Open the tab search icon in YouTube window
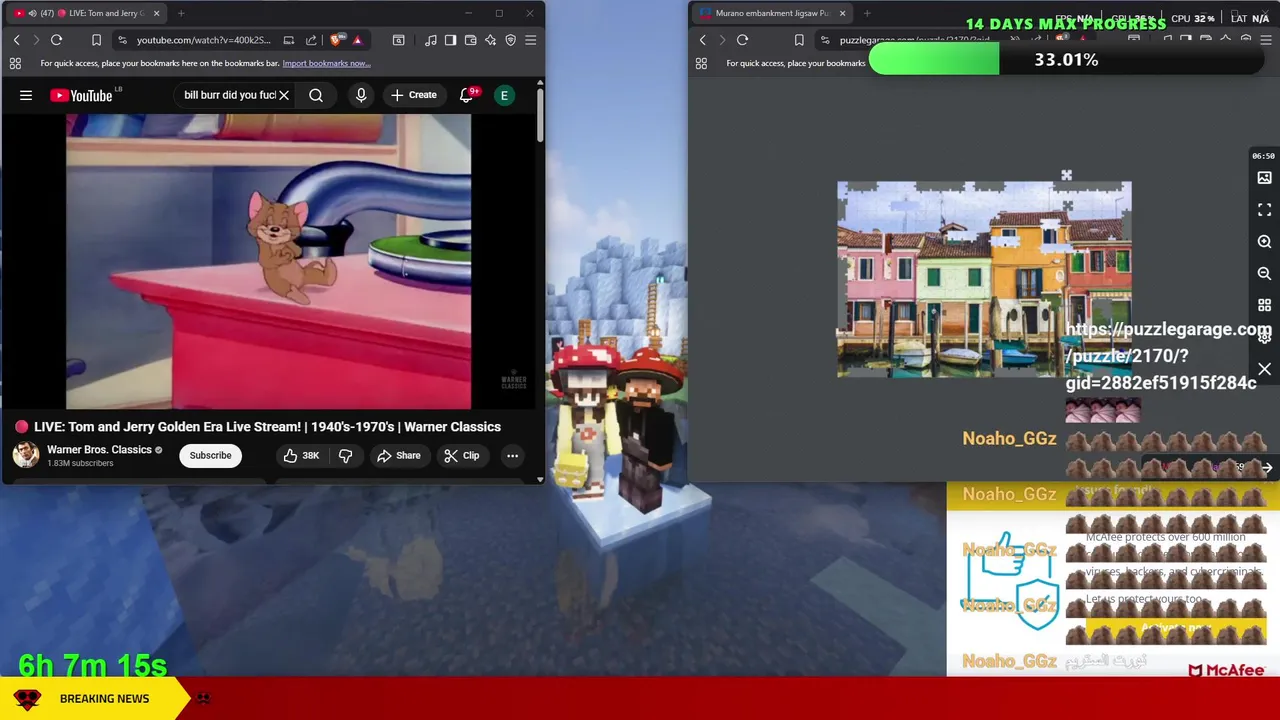 398,40
